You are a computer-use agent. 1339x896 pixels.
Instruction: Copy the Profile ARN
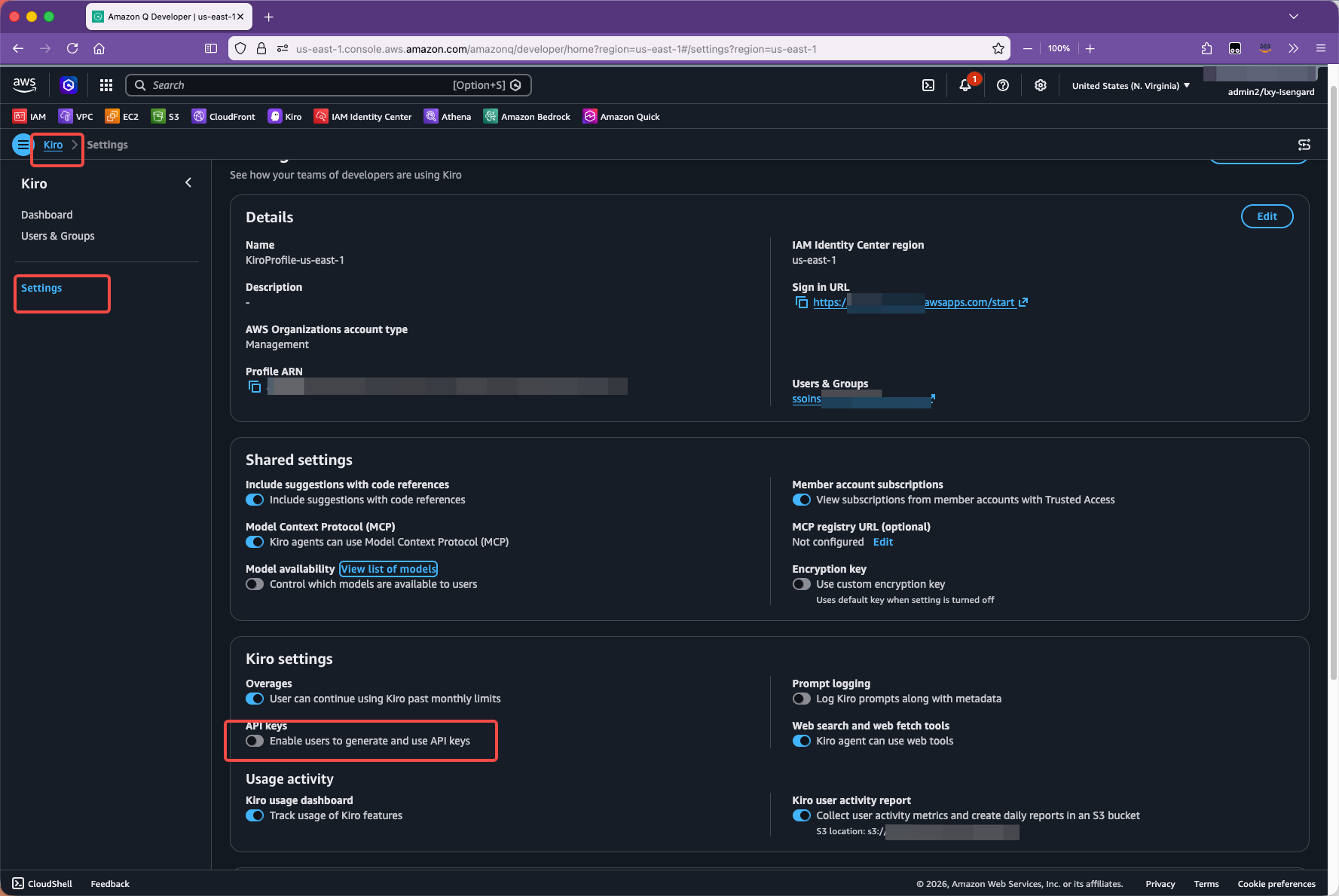click(x=255, y=387)
